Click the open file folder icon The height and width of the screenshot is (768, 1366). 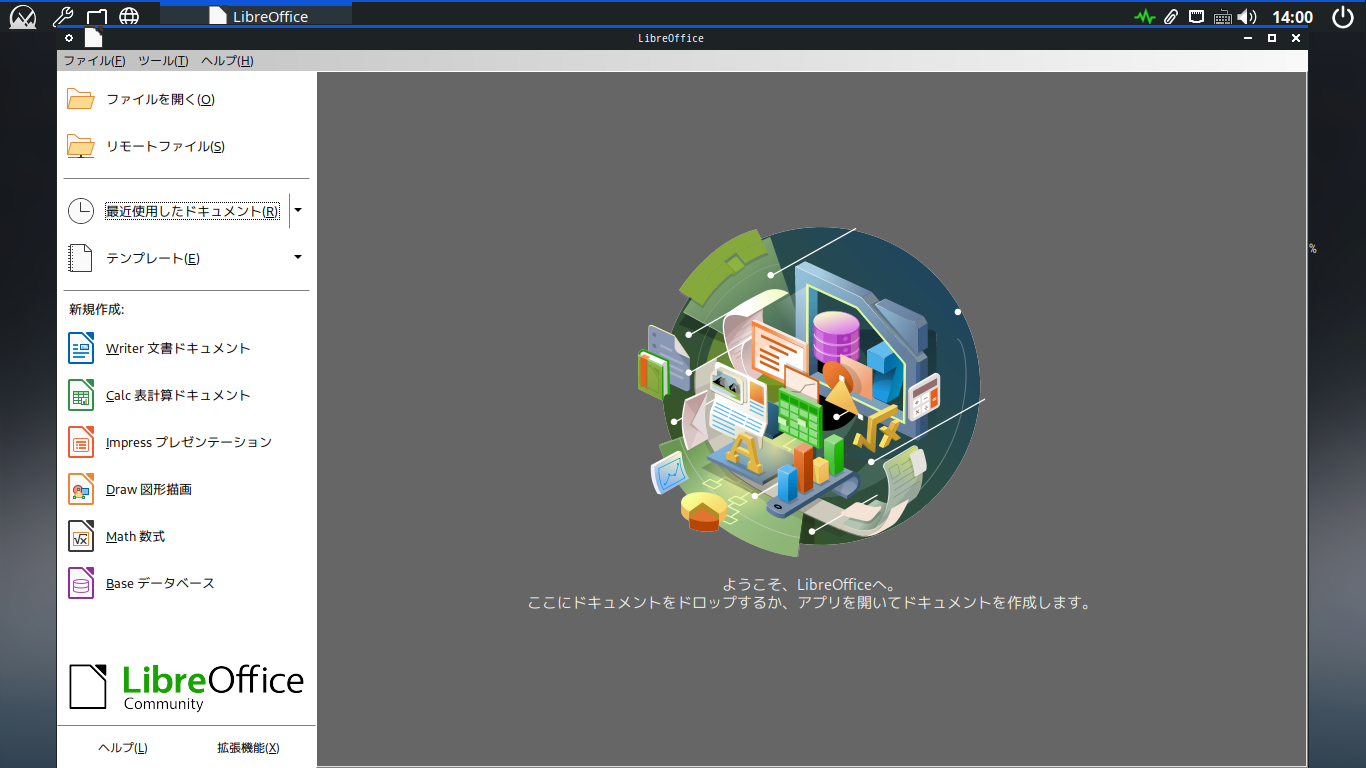(81, 99)
